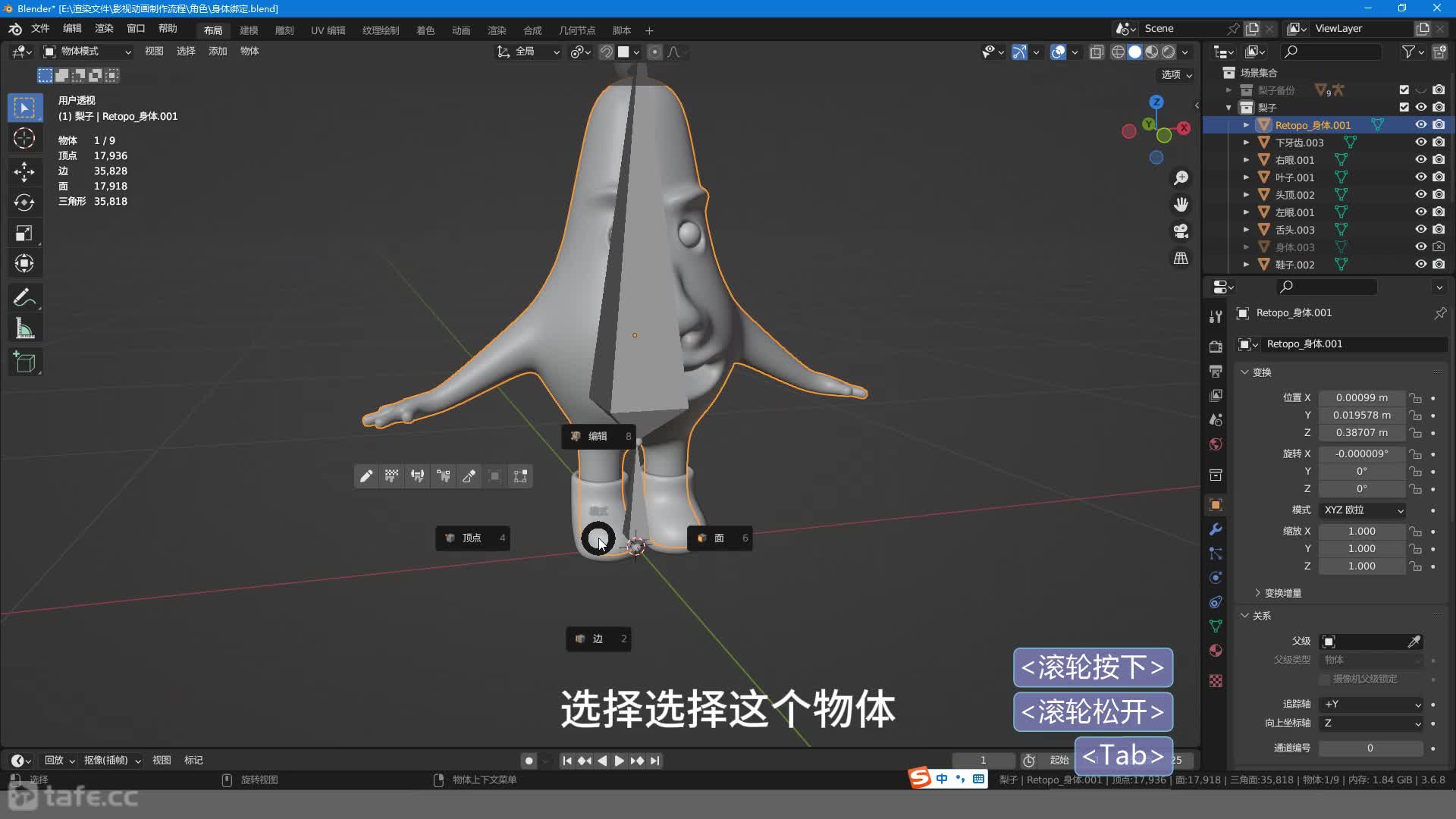Image resolution: width=1456 pixels, height=819 pixels.
Task: Open Object Data properties green triangle tab
Action: (x=1216, y=626)
